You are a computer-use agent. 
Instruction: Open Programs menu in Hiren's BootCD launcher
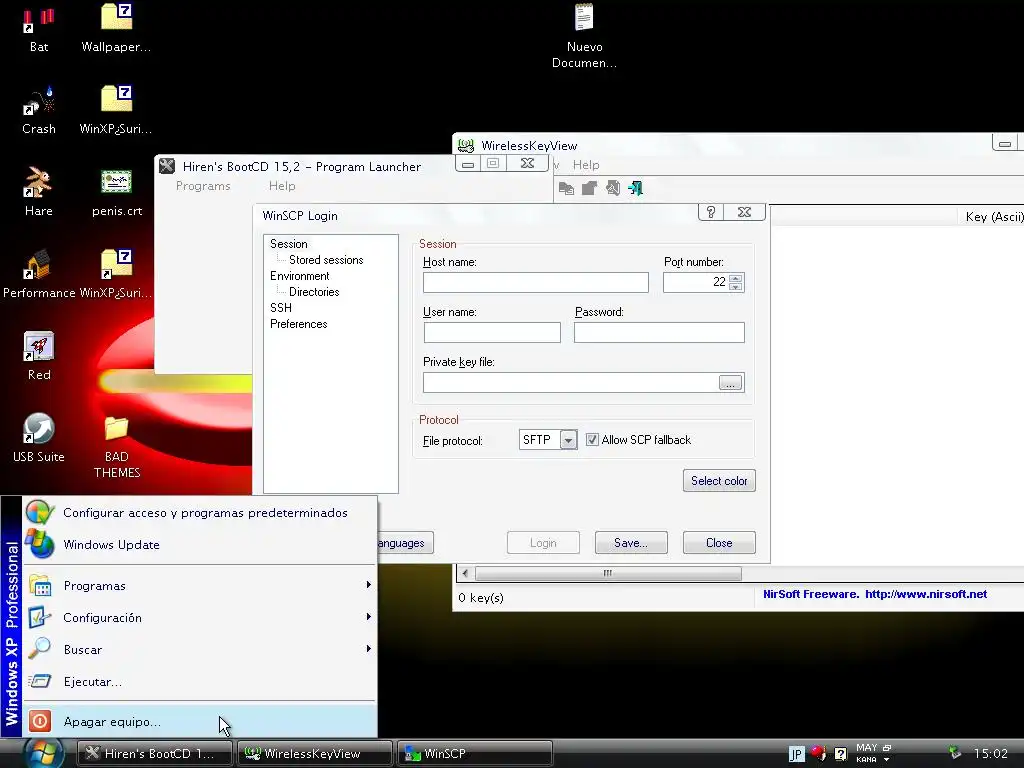pyautogui.click(x=203, y=186)
